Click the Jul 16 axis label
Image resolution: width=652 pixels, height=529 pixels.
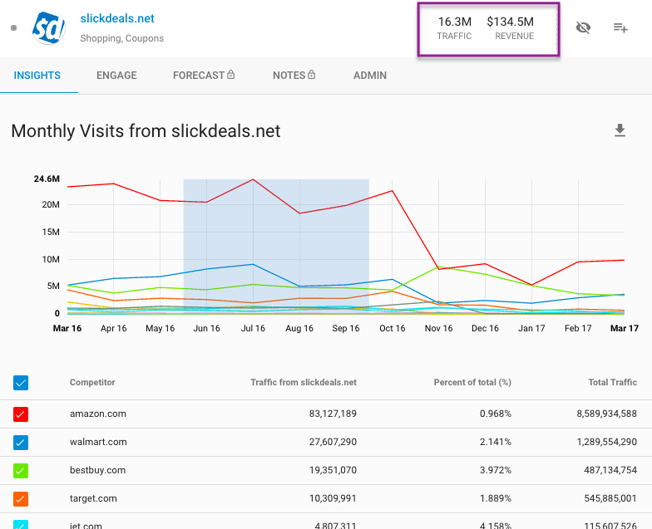click(253, 328)
